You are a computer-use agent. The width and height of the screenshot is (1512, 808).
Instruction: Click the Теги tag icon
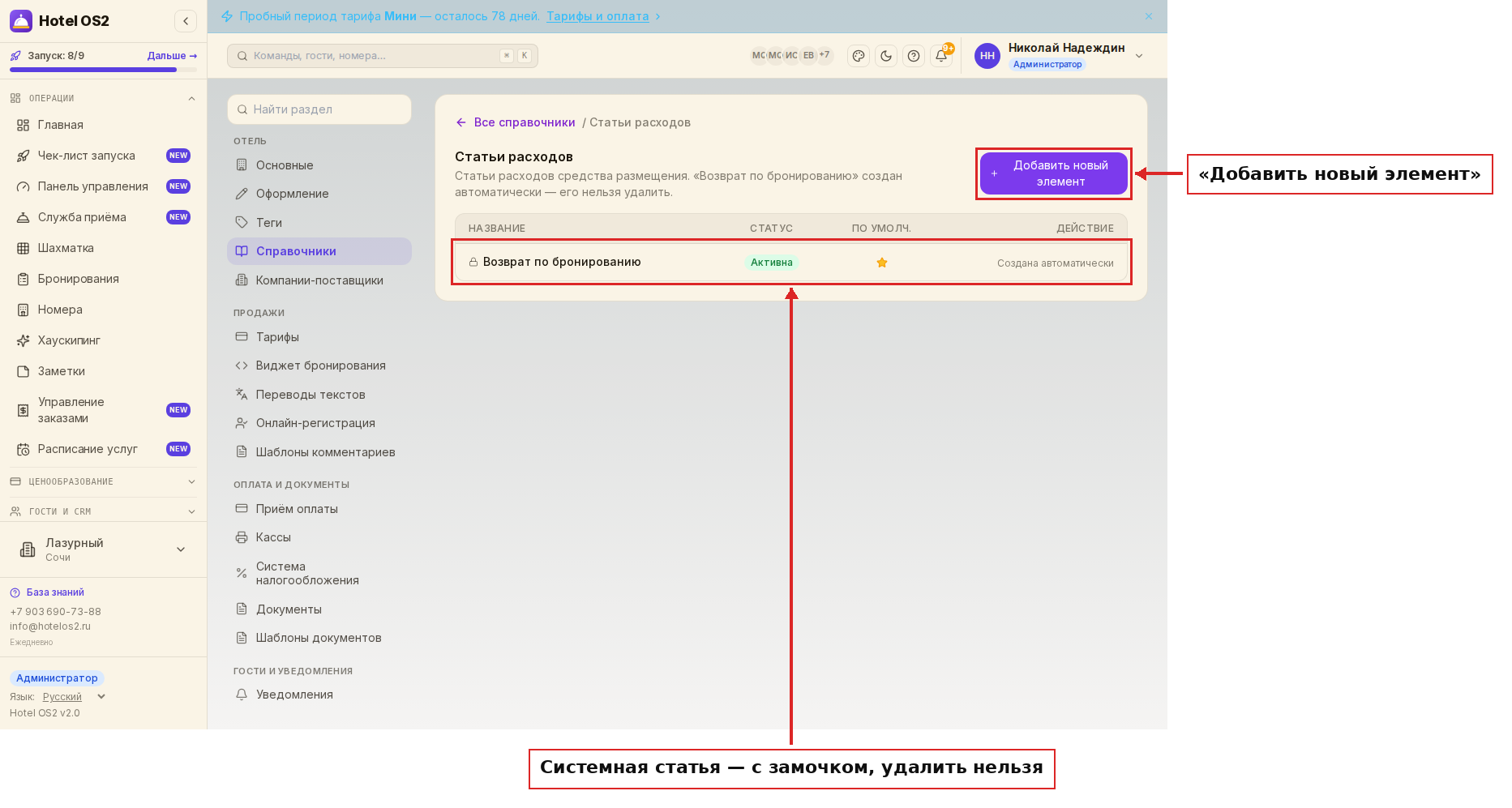[242, 223]
